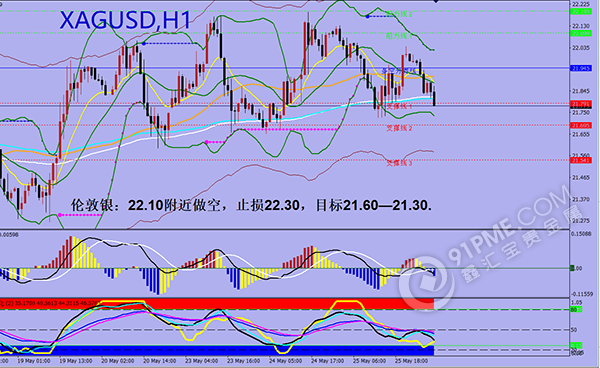
Task: Select the 支撑线 3 label text
Action: 399,163
